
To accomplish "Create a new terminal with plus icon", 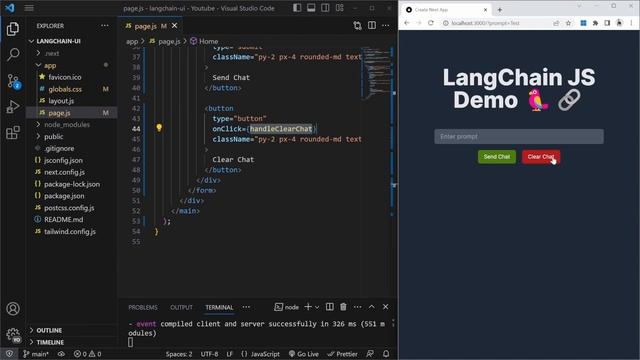I will click(x=308, y=307).
